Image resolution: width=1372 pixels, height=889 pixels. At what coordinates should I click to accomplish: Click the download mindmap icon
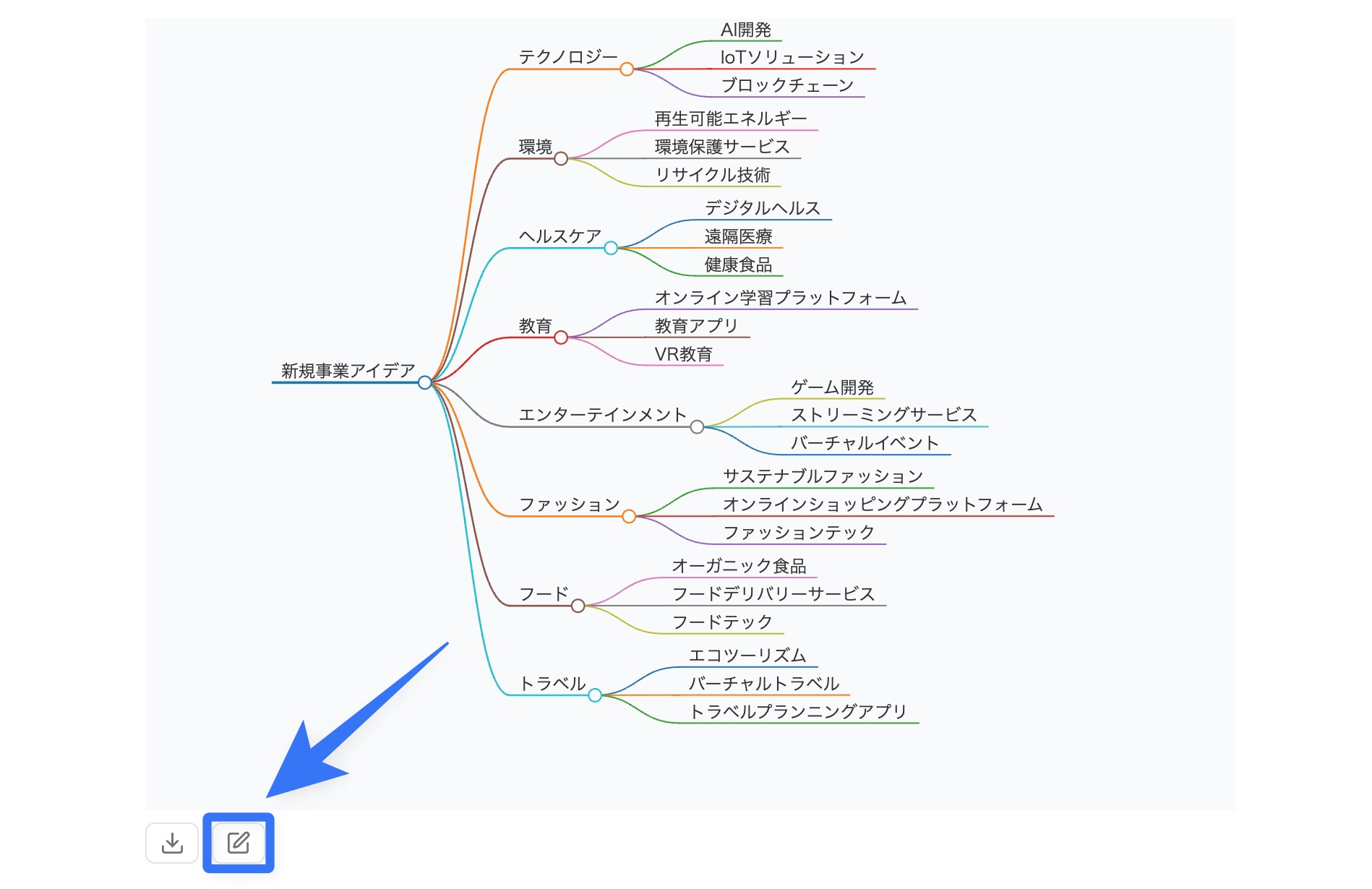172,843
